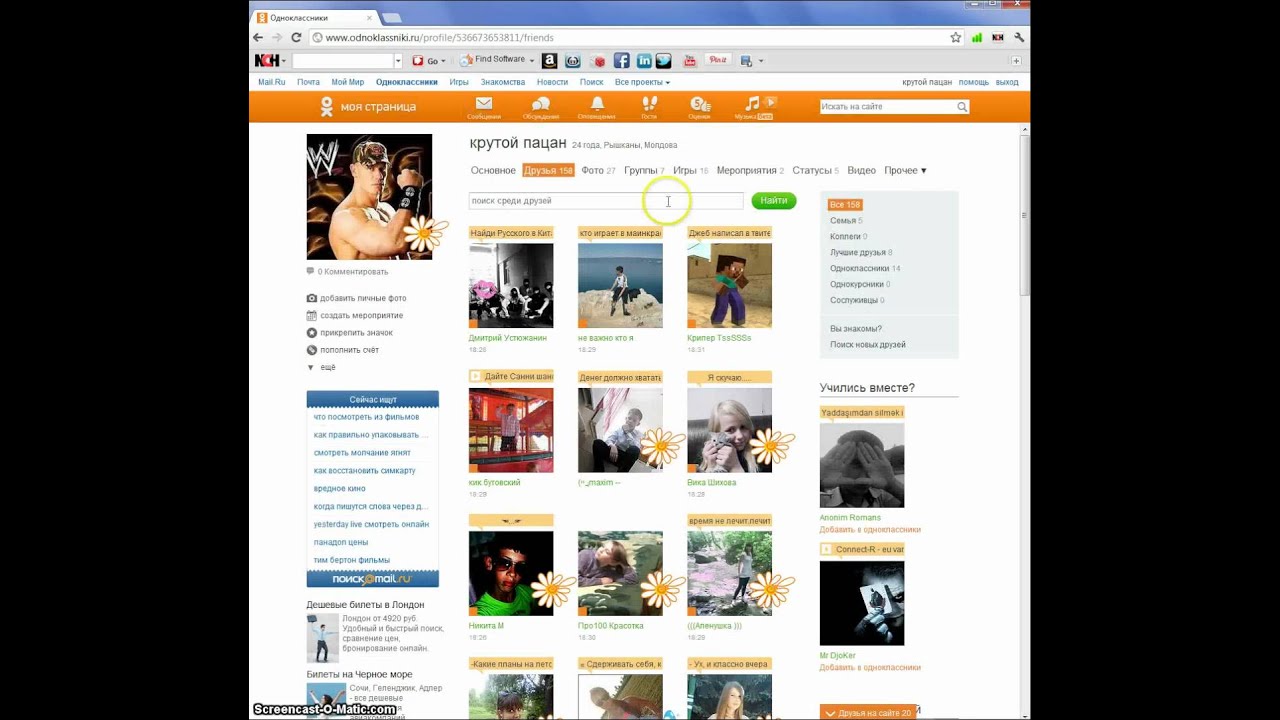Open toolbar options dropdown after Pin it
Viewport: 1280px width, 720px height.
761,61
